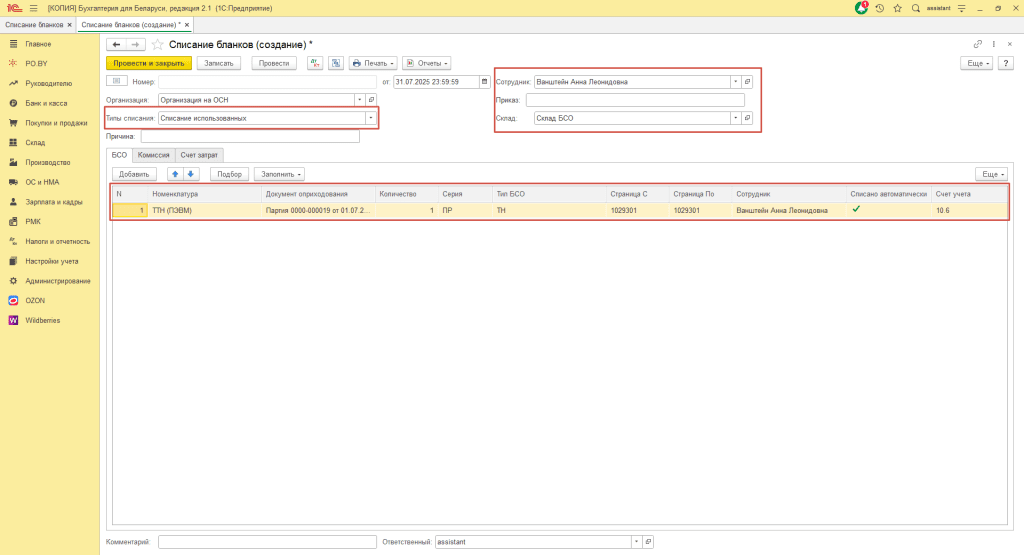This screenshot has width=1024, height=555.
Task: Open settings lines icon next to assistant
Action: 961,8
